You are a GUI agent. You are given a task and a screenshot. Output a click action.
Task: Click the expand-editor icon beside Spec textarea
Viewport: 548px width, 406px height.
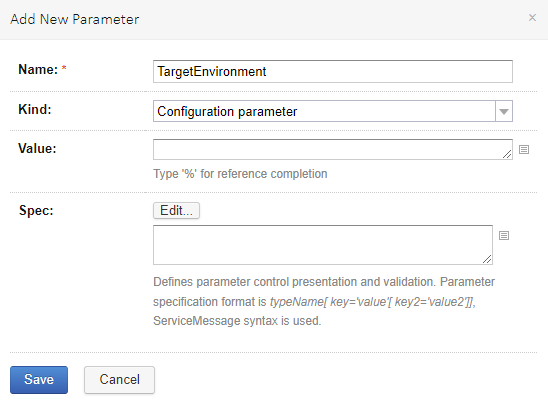[x=504, y=235]
